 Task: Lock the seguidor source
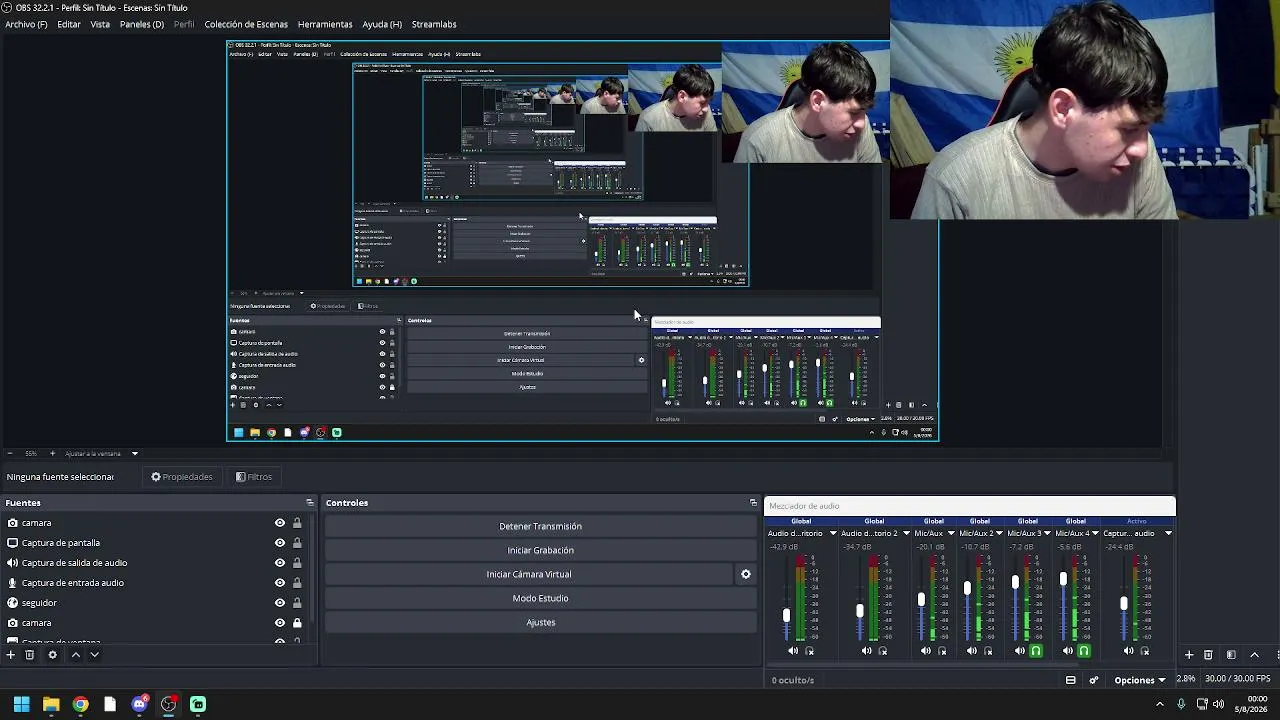tap(297, 603)
